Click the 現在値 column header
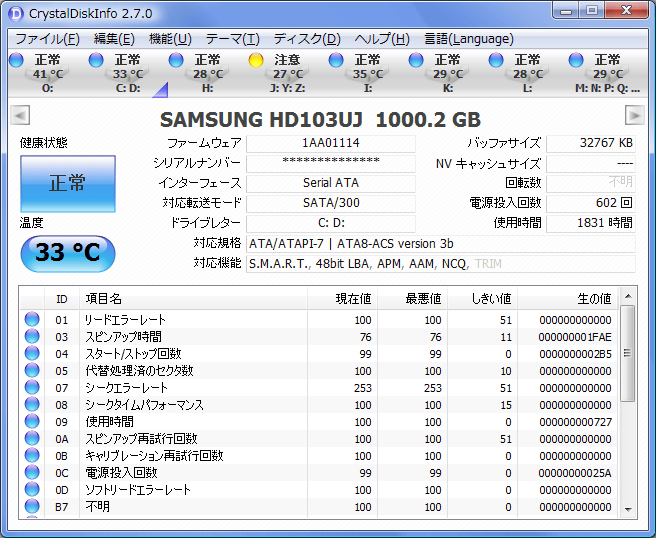The width and height of the screenshot is (656, 538). point(343,299)
